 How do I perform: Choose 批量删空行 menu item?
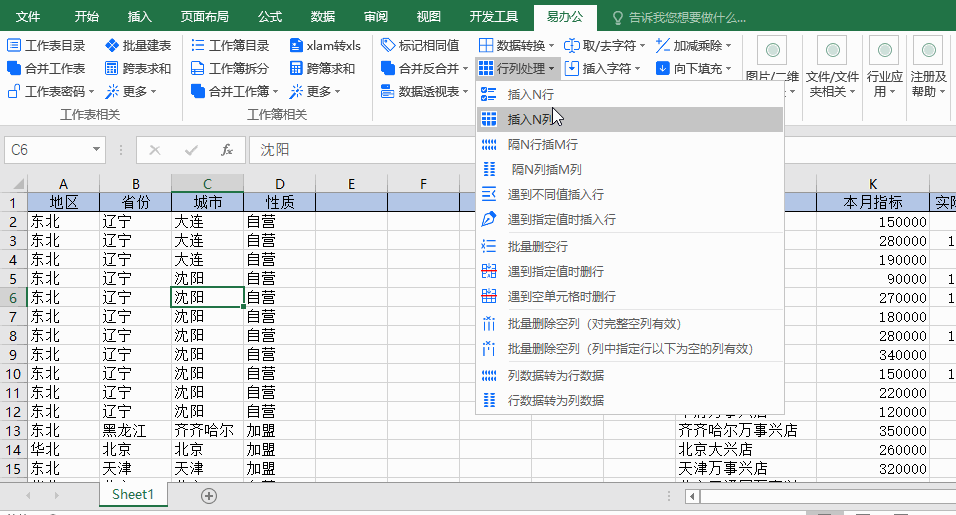click(630, 246)
